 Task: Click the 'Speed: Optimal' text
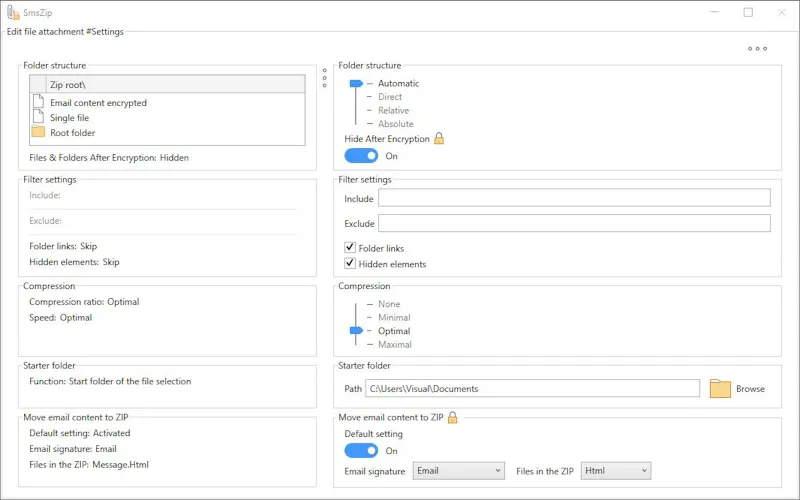pos(61,317)
